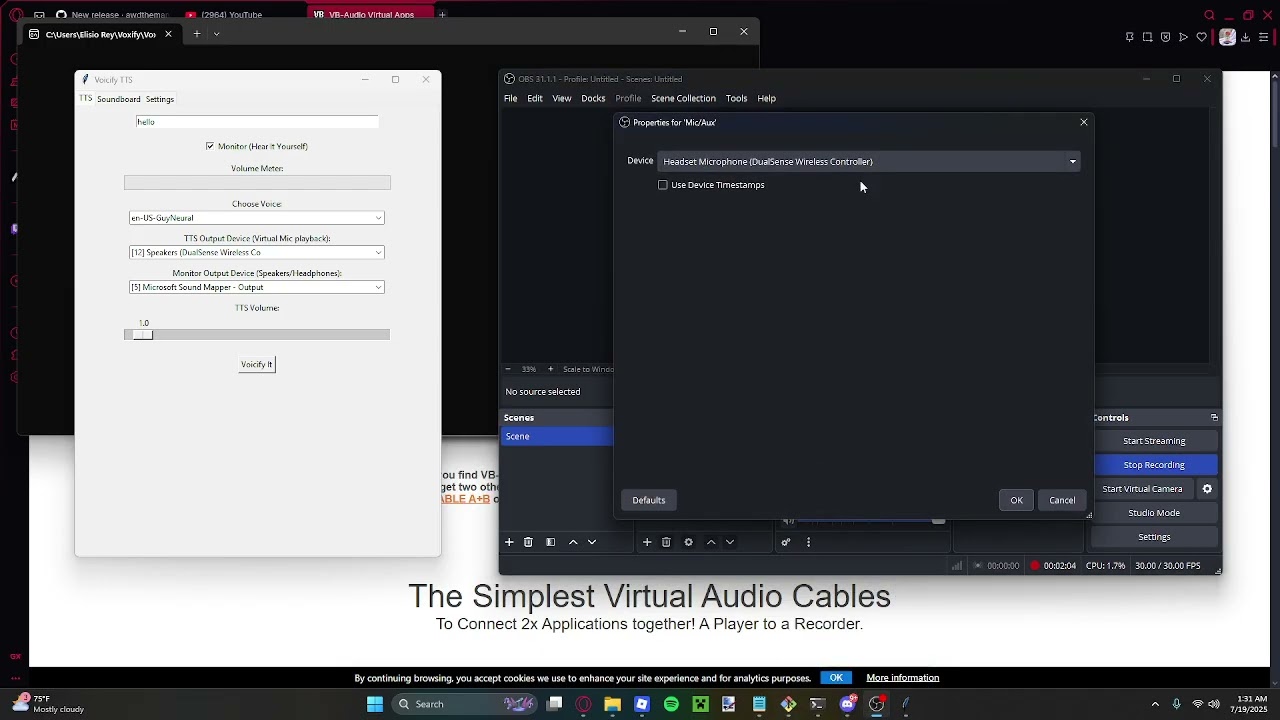Accept cookies with OK button
The image size is (1280, 720).
[836, 678]
